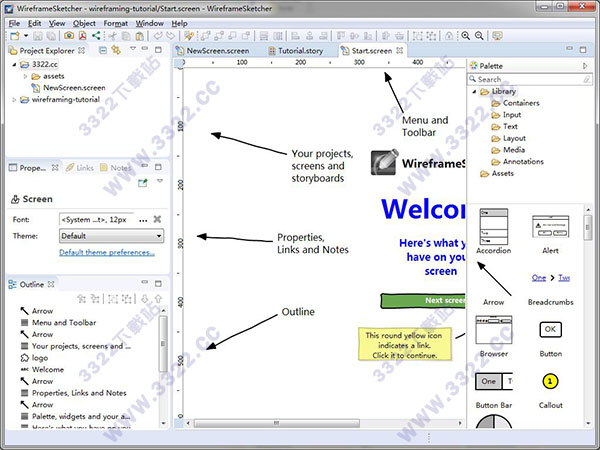Click Collapse All in Project Explorer
This screenshot has width=600, height=450.
tap(103, 50)
